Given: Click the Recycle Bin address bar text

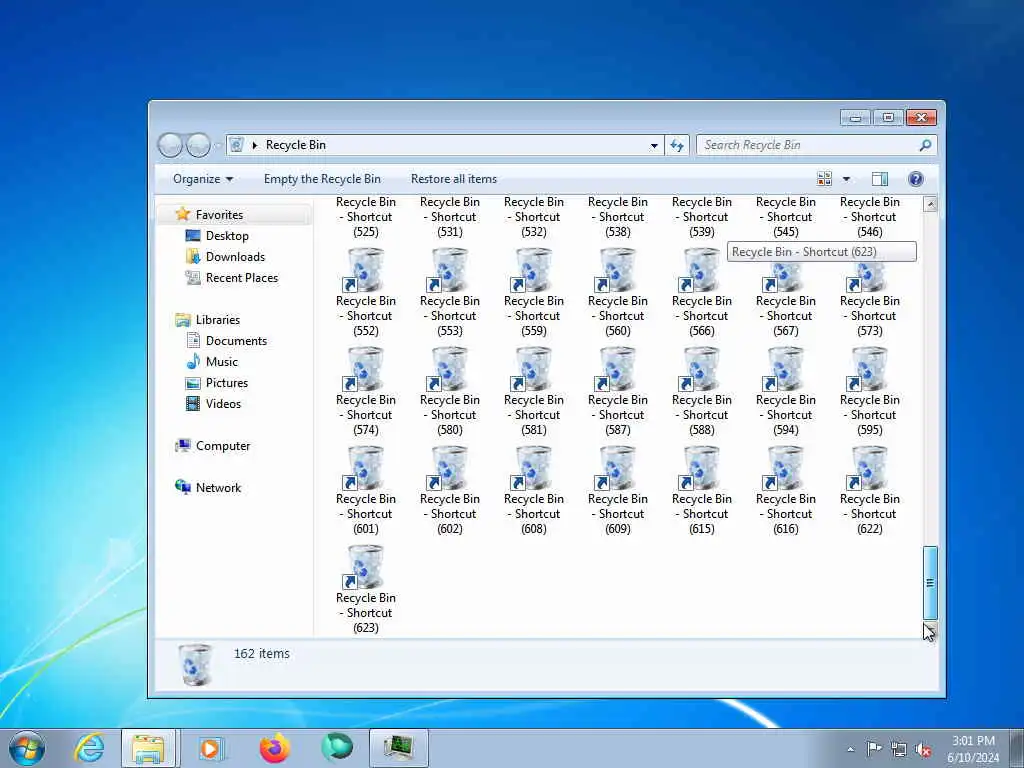Looking at the screenshot, I should 295,145.
